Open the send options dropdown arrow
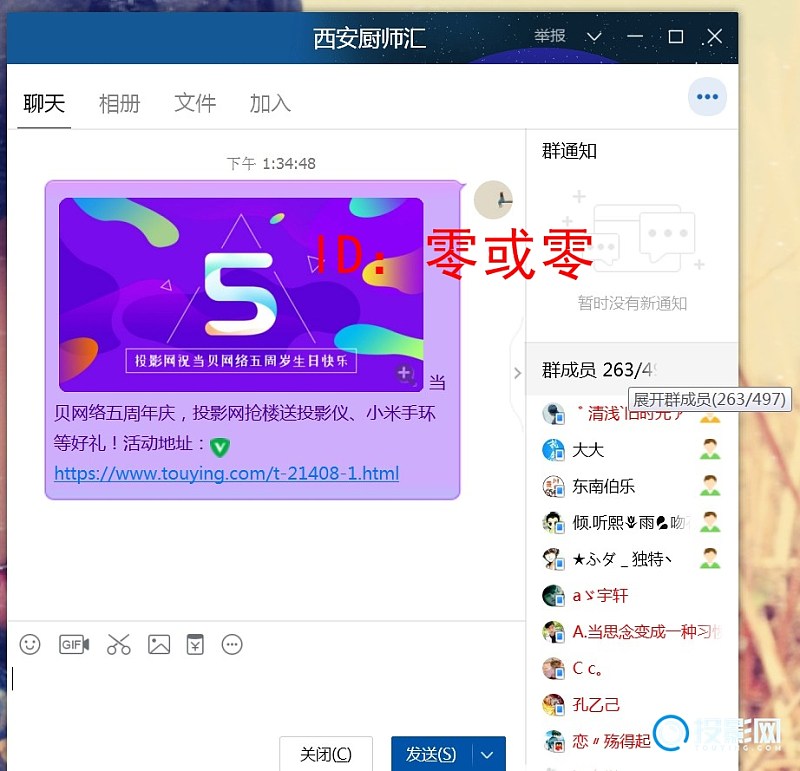 pyautogui.click(x=487, y=754)
